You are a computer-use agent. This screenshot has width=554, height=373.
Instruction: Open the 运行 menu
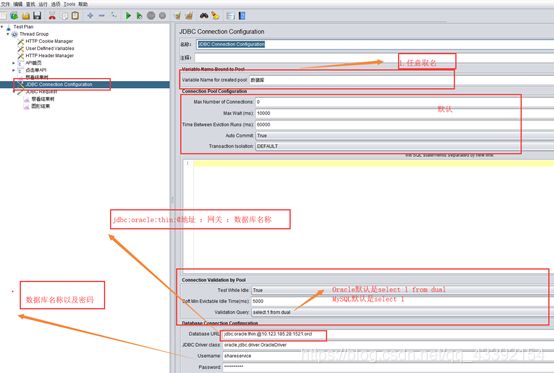(43, 4)
